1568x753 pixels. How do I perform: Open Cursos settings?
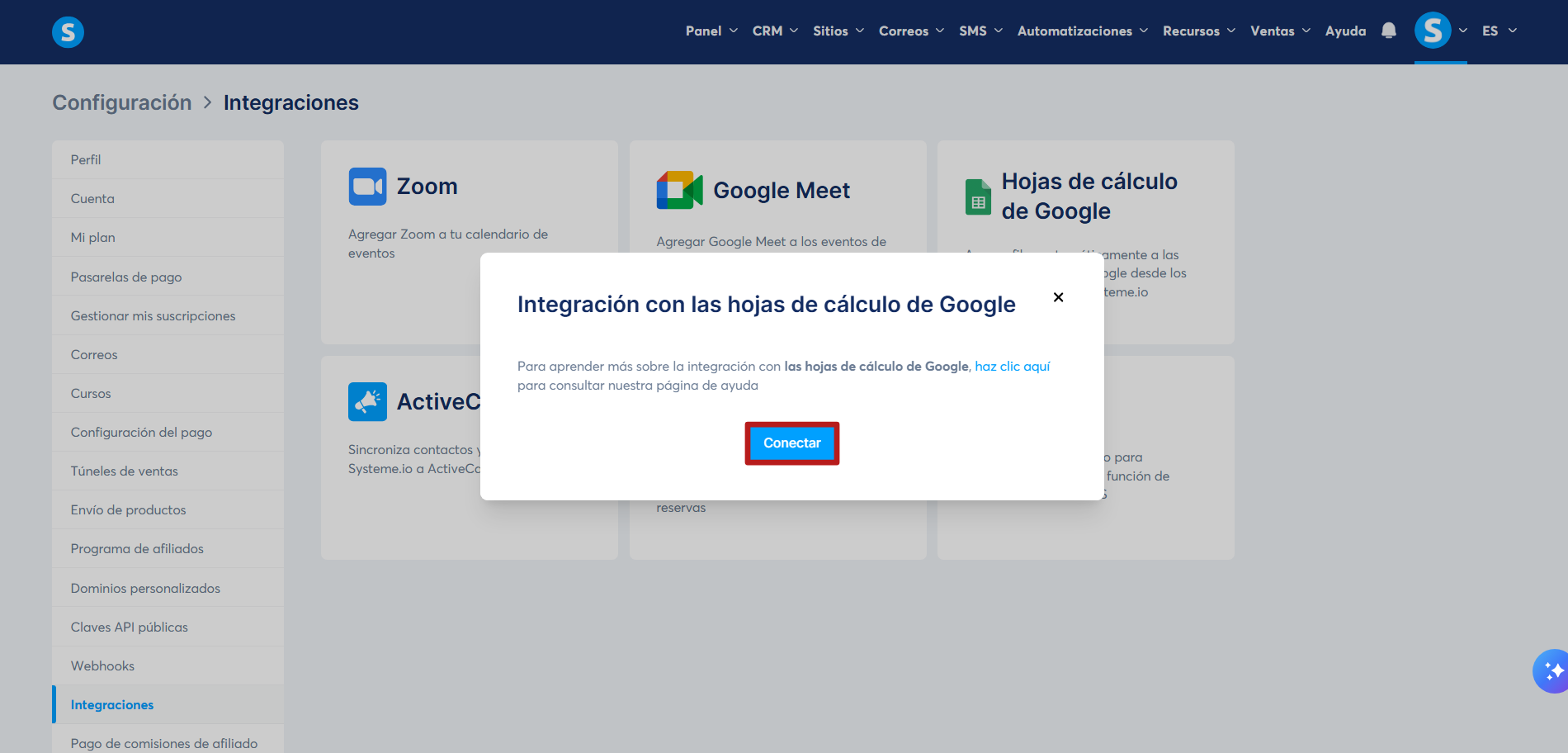(168, 393)
